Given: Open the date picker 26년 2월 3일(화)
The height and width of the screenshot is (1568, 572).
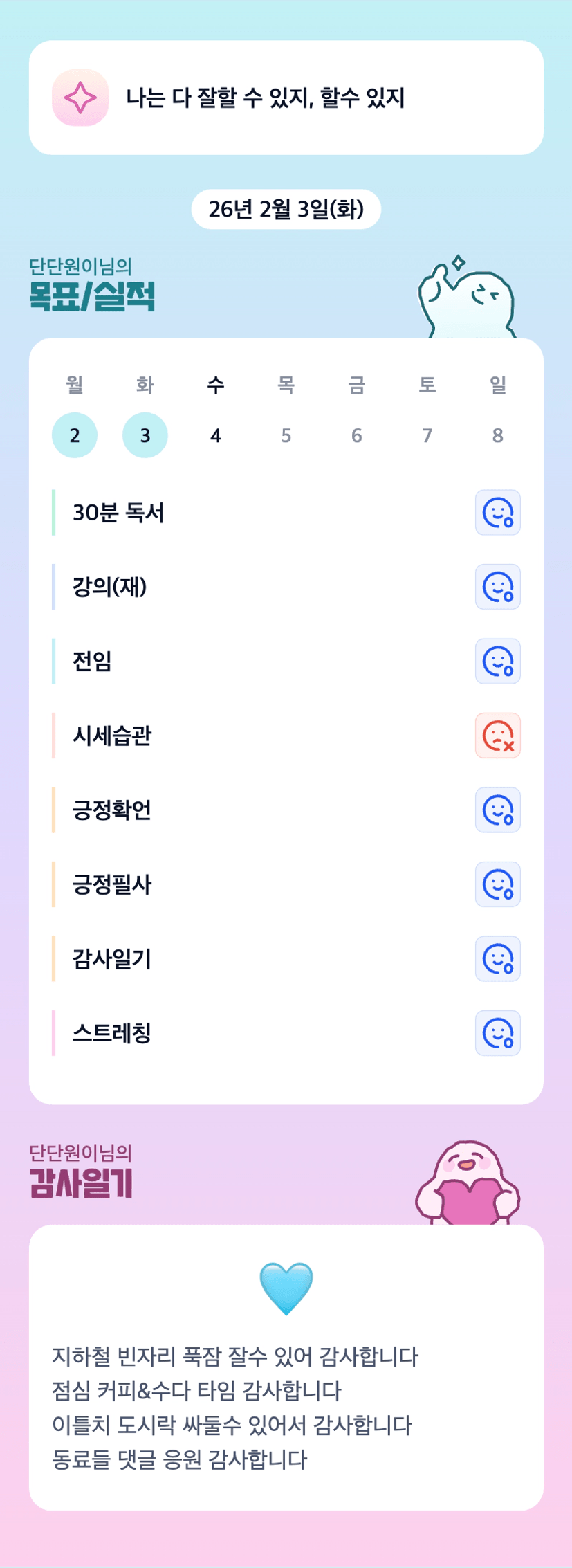Looking at the screenshot, I should [x=286, y=209].
